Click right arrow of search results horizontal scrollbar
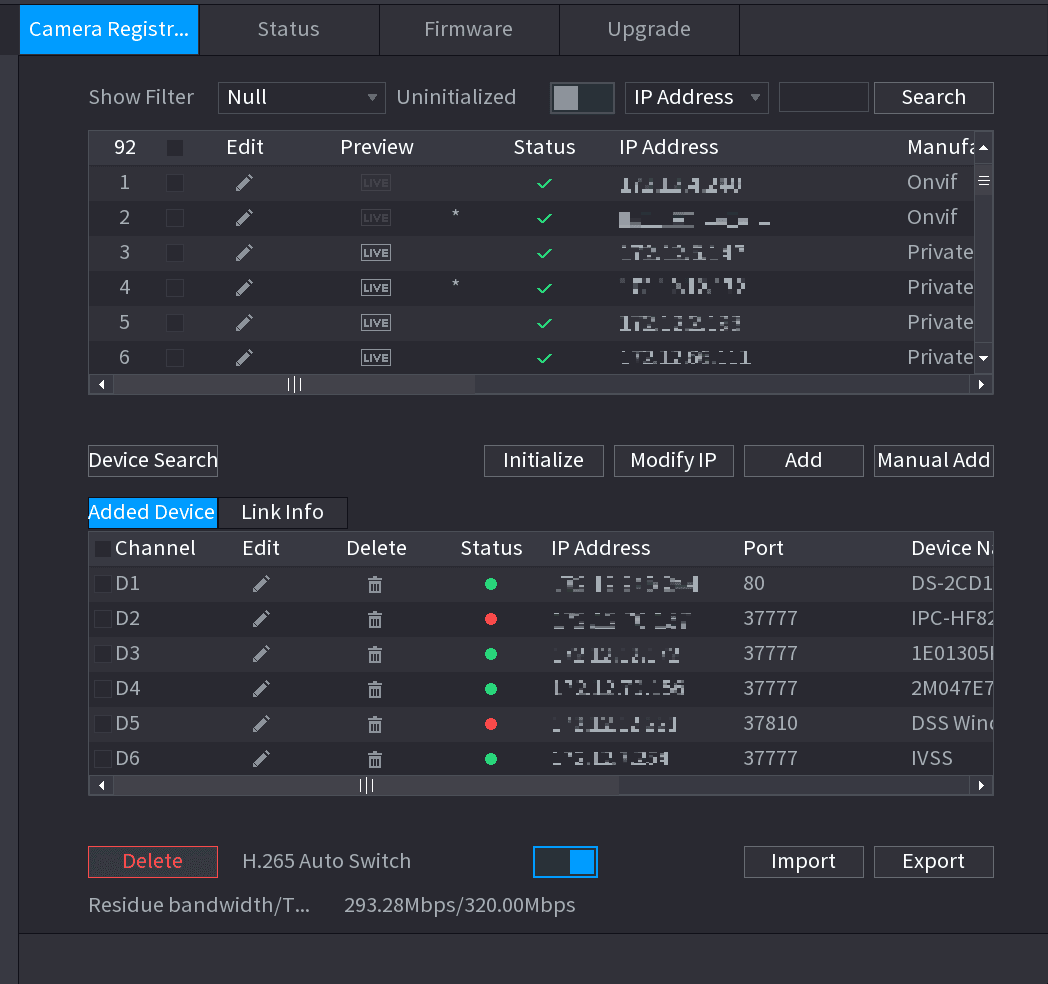1048x984 pixels. [x=981, y=384]
